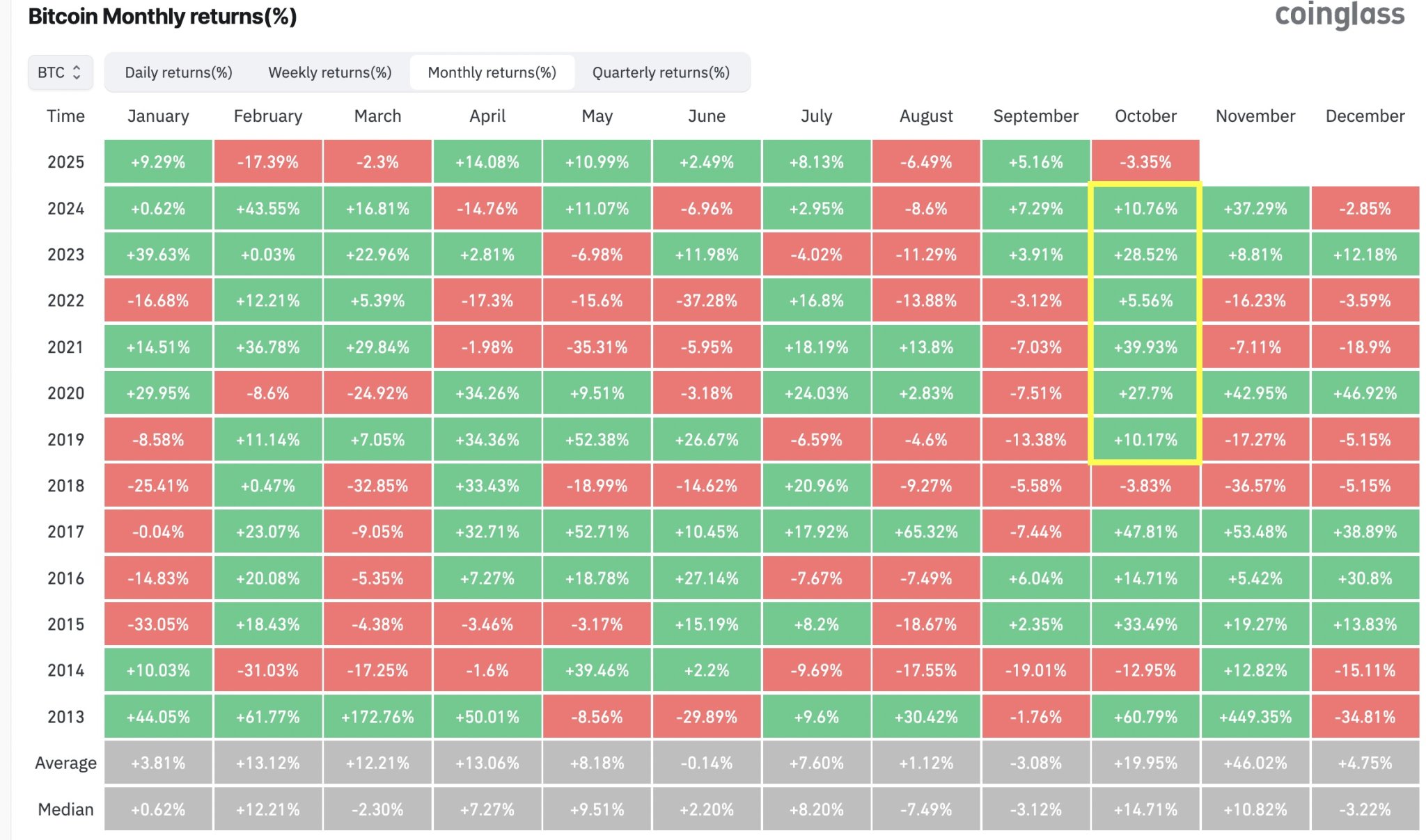Click the -3.35% October 2025 cell
This screenshot has height=840, width=1426.
(1145, 161)
